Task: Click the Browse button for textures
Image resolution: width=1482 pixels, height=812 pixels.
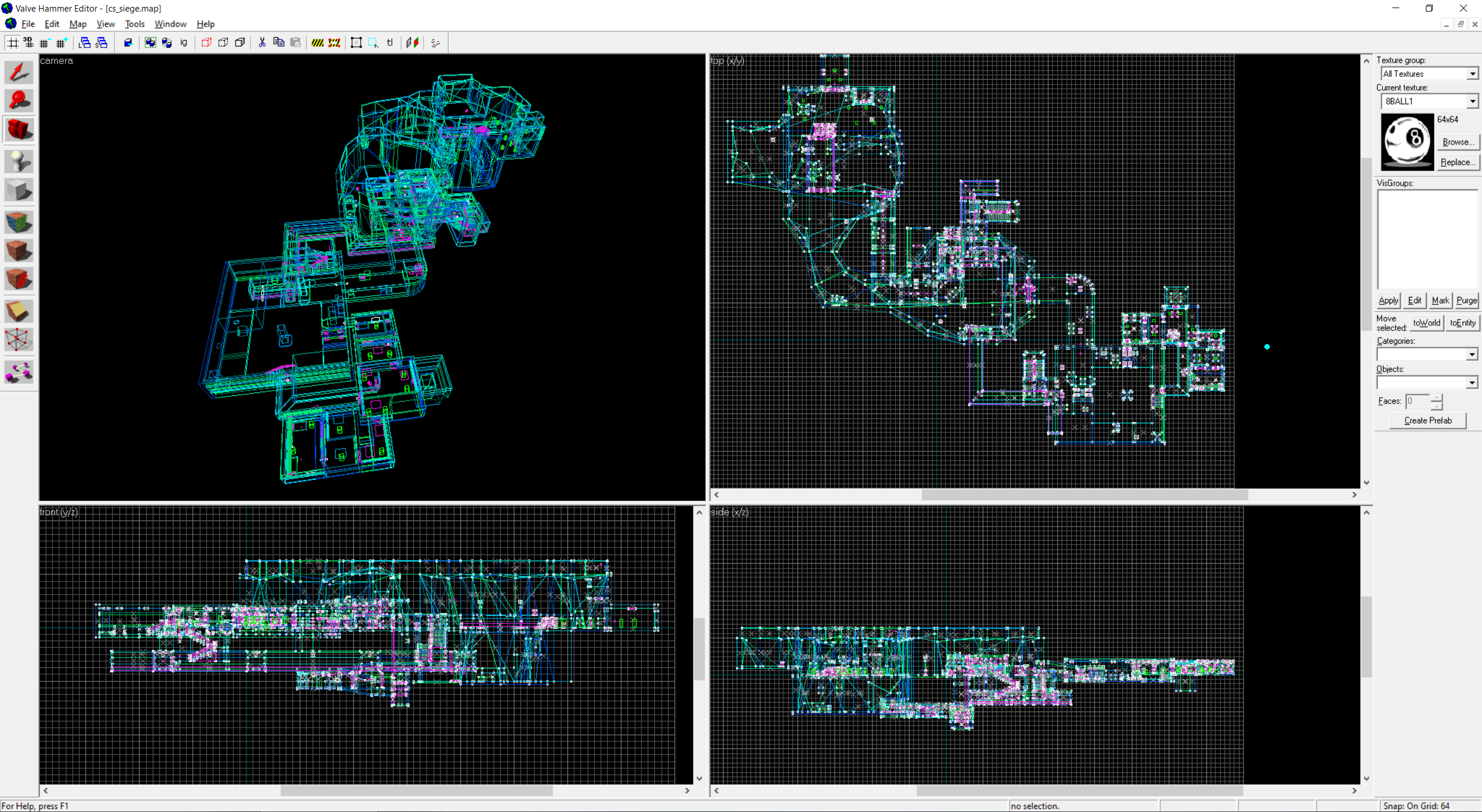Action: (1458, 142)
